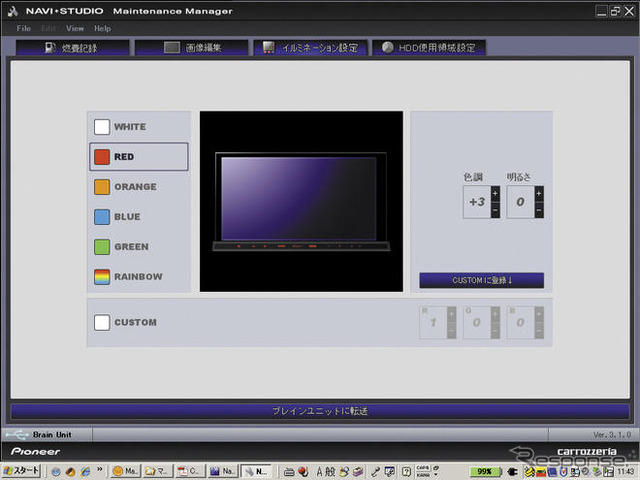
Task: Select the CUSTOM illumination swatch
Action: tap(102, 322)
